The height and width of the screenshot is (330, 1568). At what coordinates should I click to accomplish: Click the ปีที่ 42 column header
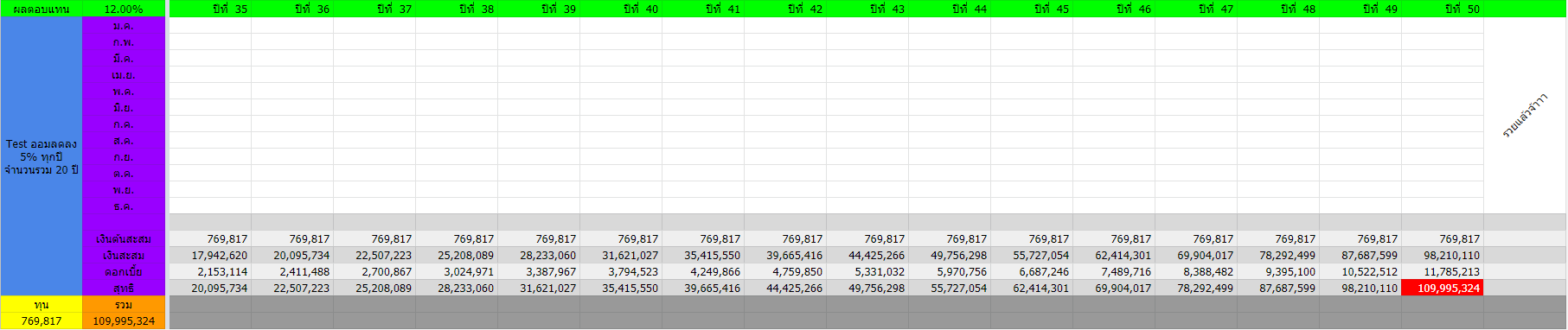[785, 9]
